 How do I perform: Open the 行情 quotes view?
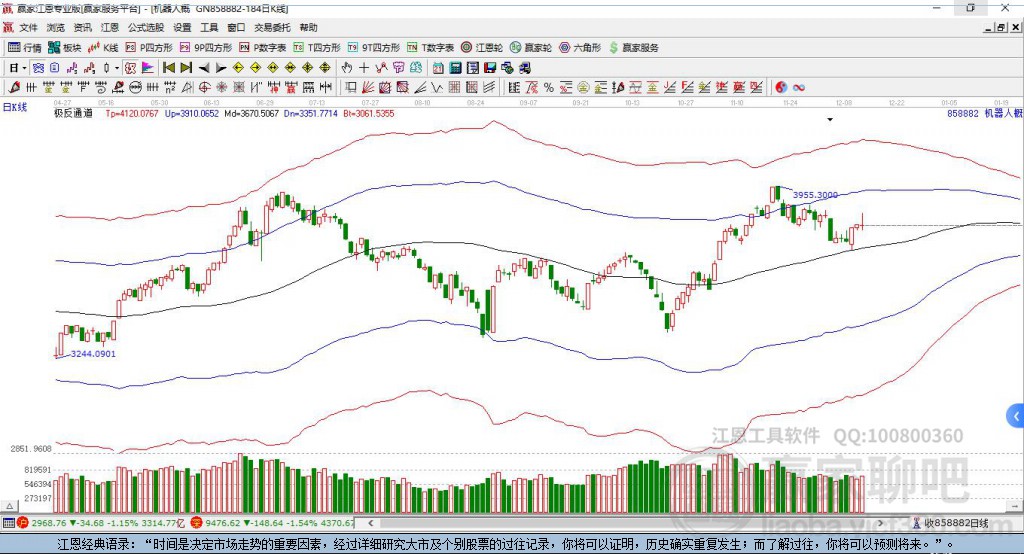25,48
